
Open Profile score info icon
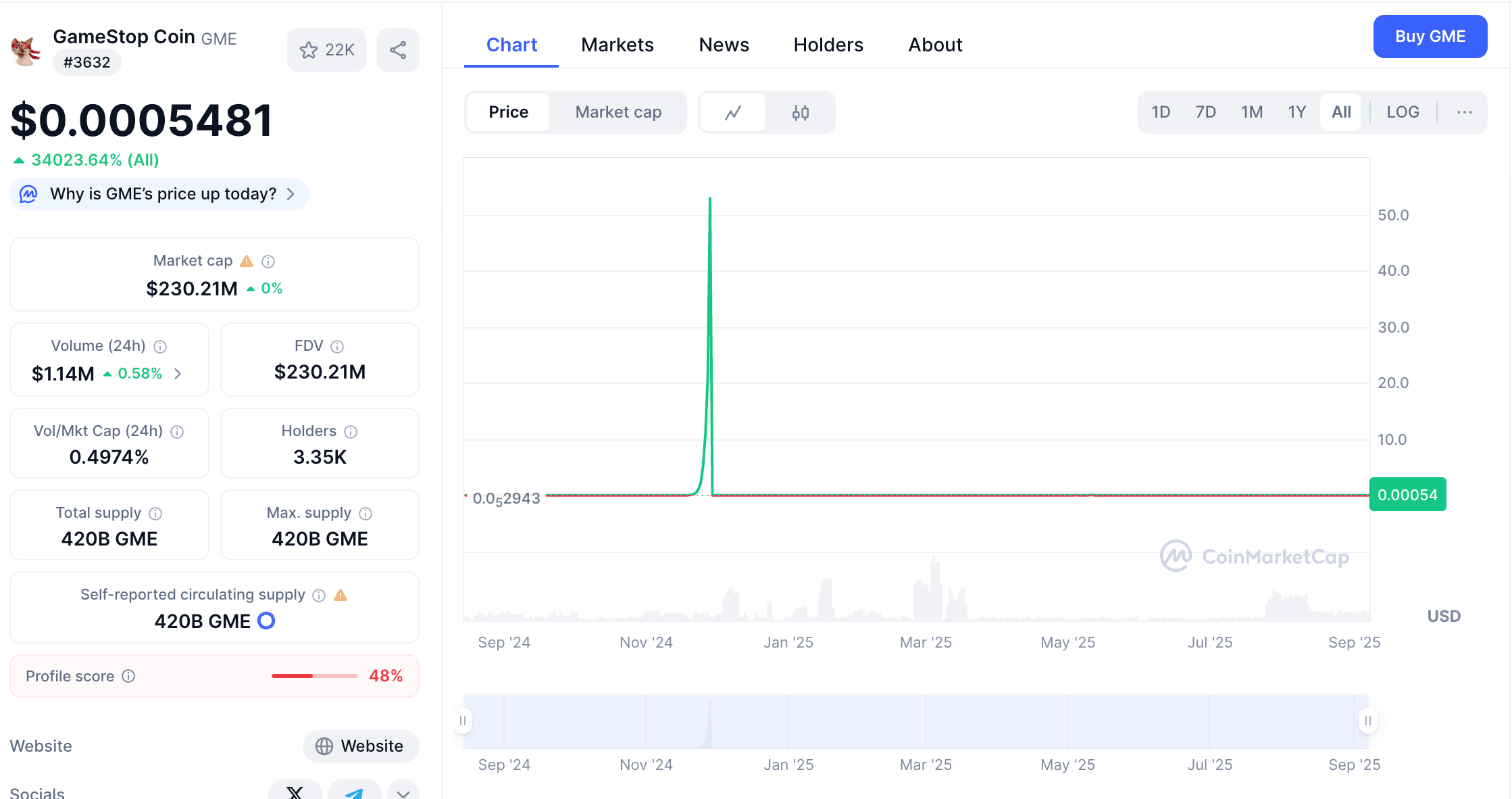(128, 676)
